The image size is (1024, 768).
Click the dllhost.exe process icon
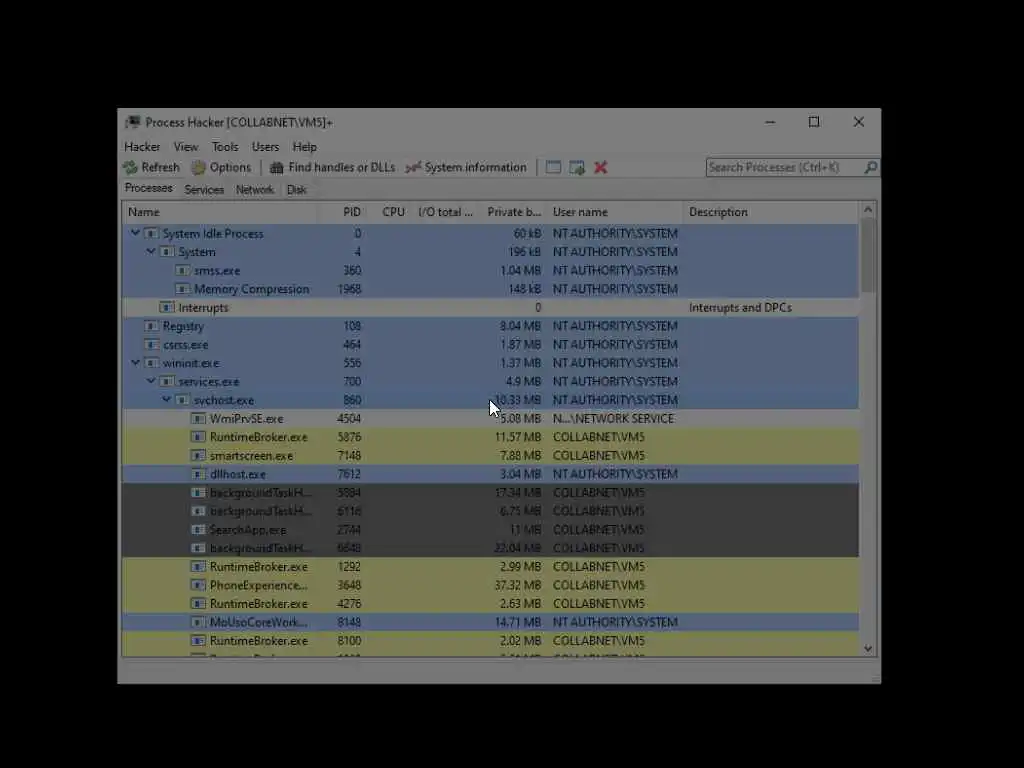(x=198, y=473)
